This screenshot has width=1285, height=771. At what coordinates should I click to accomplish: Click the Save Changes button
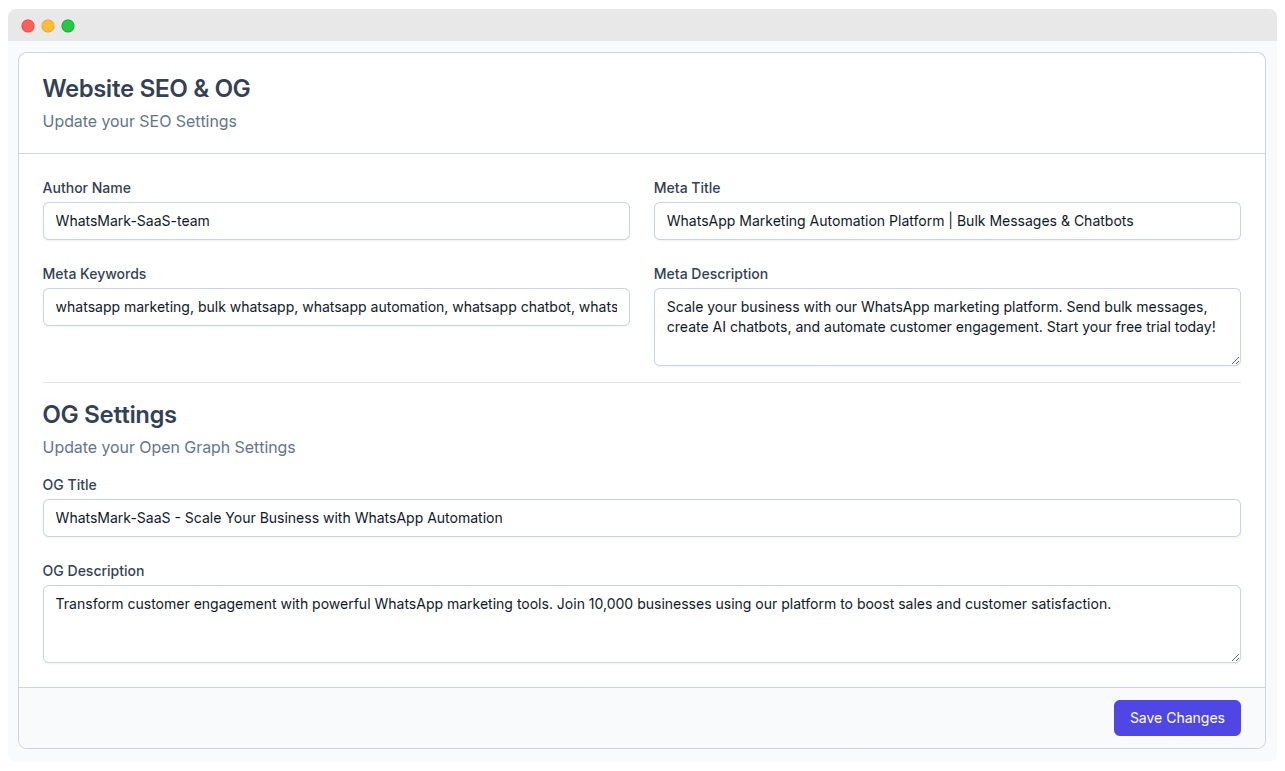click(x=1177, y=718)
